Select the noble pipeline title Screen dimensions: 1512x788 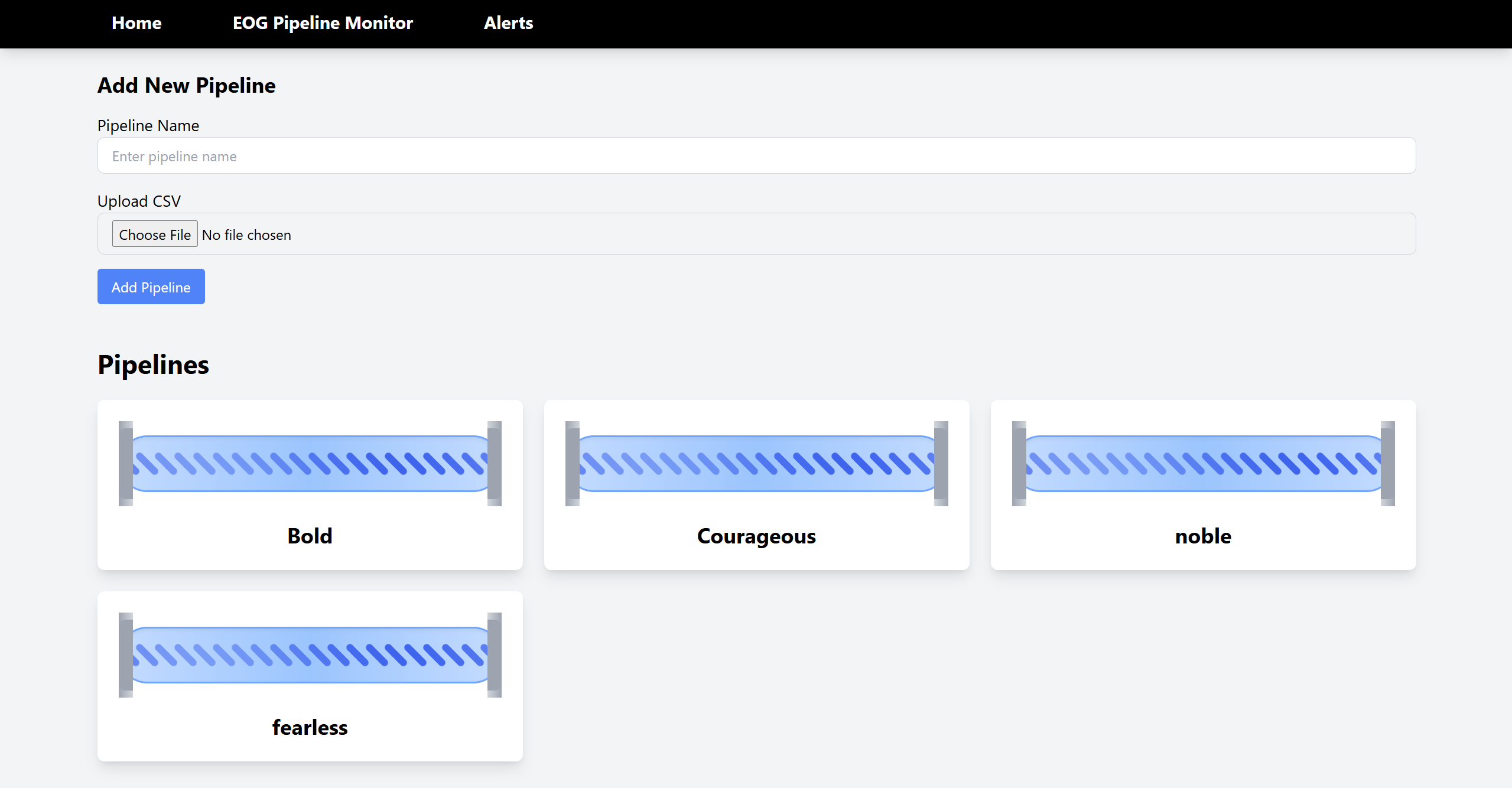[1203, 536]
